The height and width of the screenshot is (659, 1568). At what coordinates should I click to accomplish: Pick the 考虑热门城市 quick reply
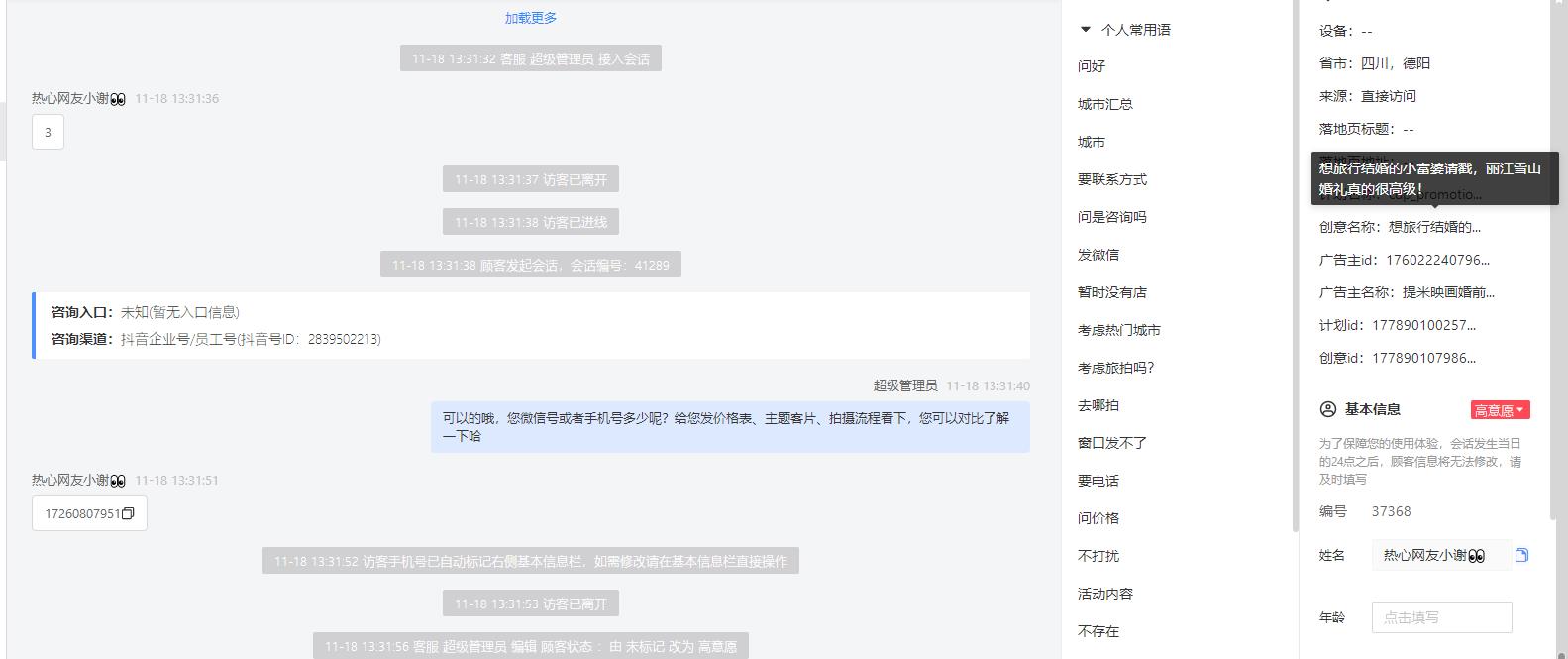1119,330
